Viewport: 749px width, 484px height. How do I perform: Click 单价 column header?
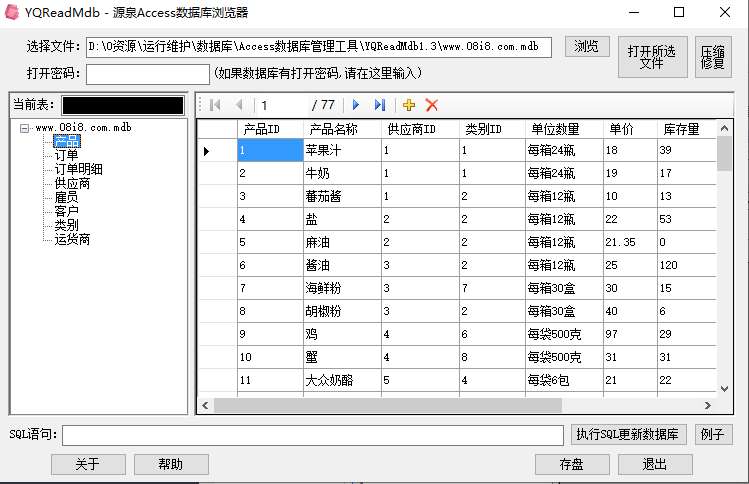(x=630, y=129)
